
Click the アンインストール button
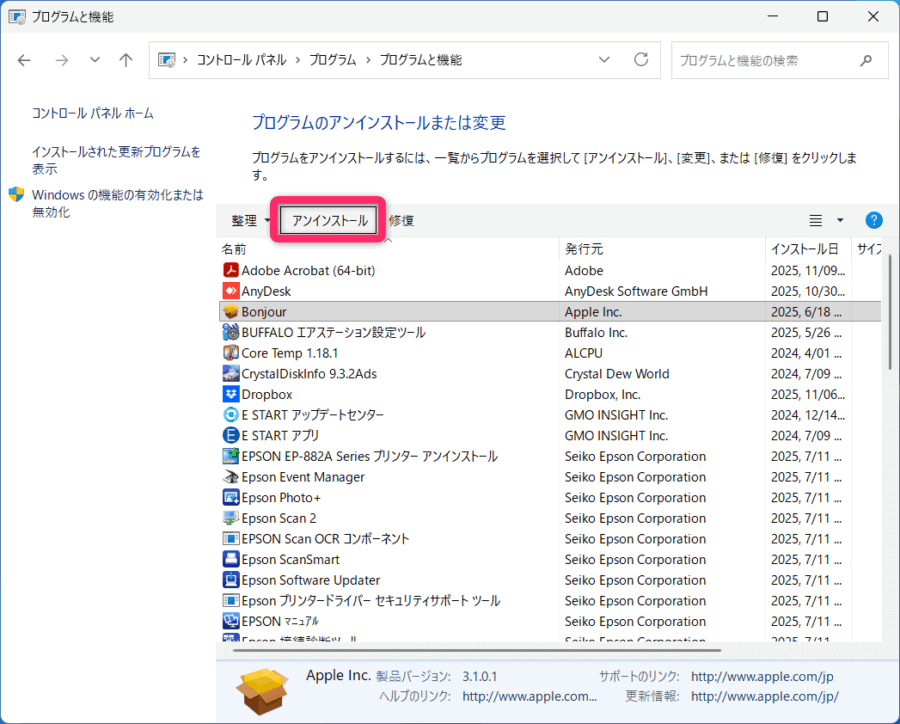327,220
